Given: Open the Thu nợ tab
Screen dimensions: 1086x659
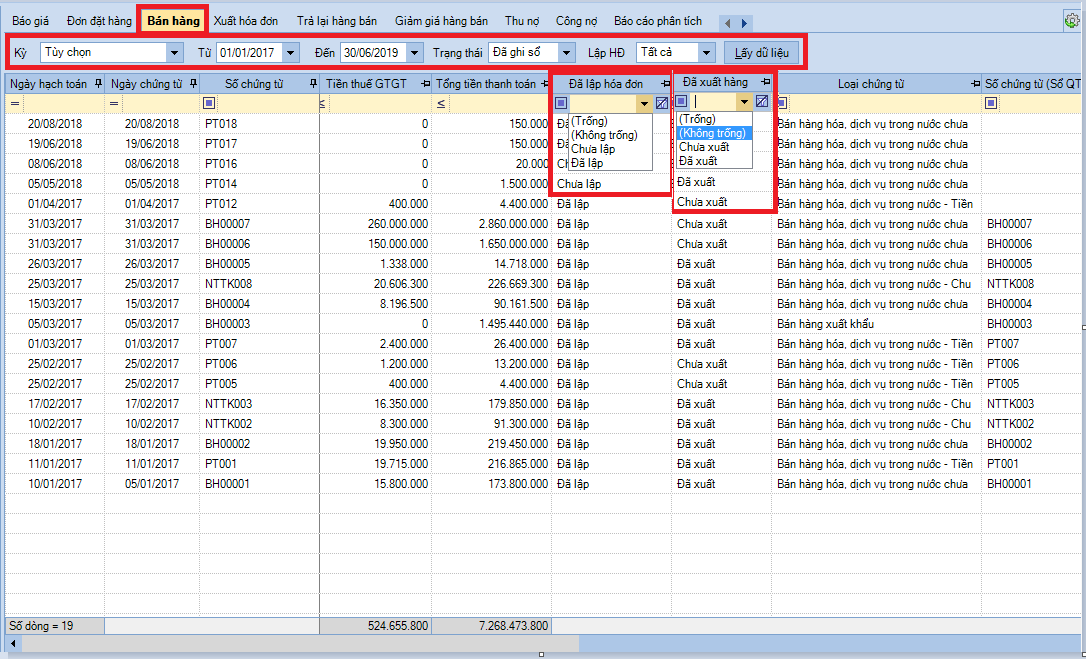Looking at the screenshot, I should pyautogui.click(x=522, y=21).
